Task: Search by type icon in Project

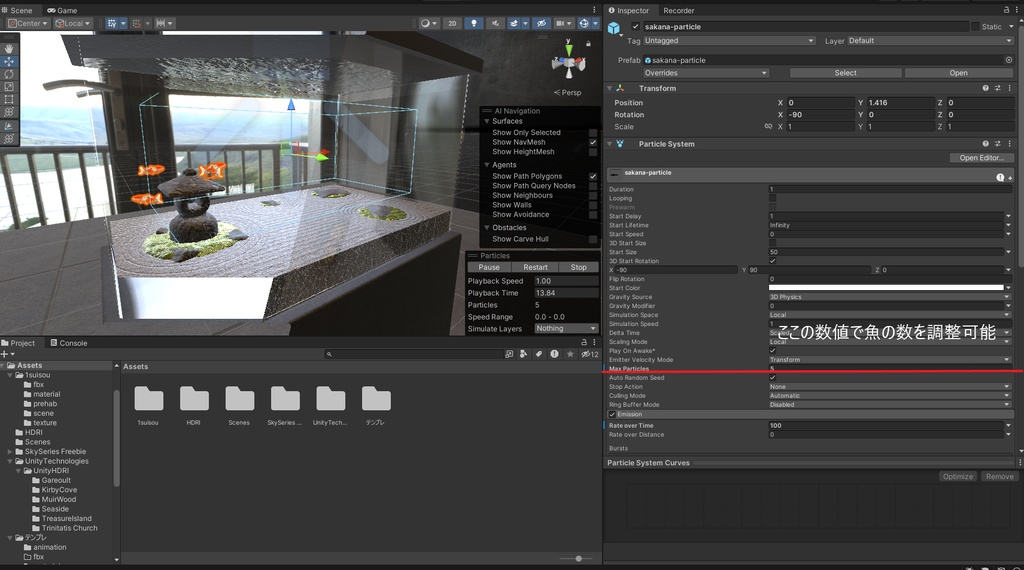Action: coord(523,354)
